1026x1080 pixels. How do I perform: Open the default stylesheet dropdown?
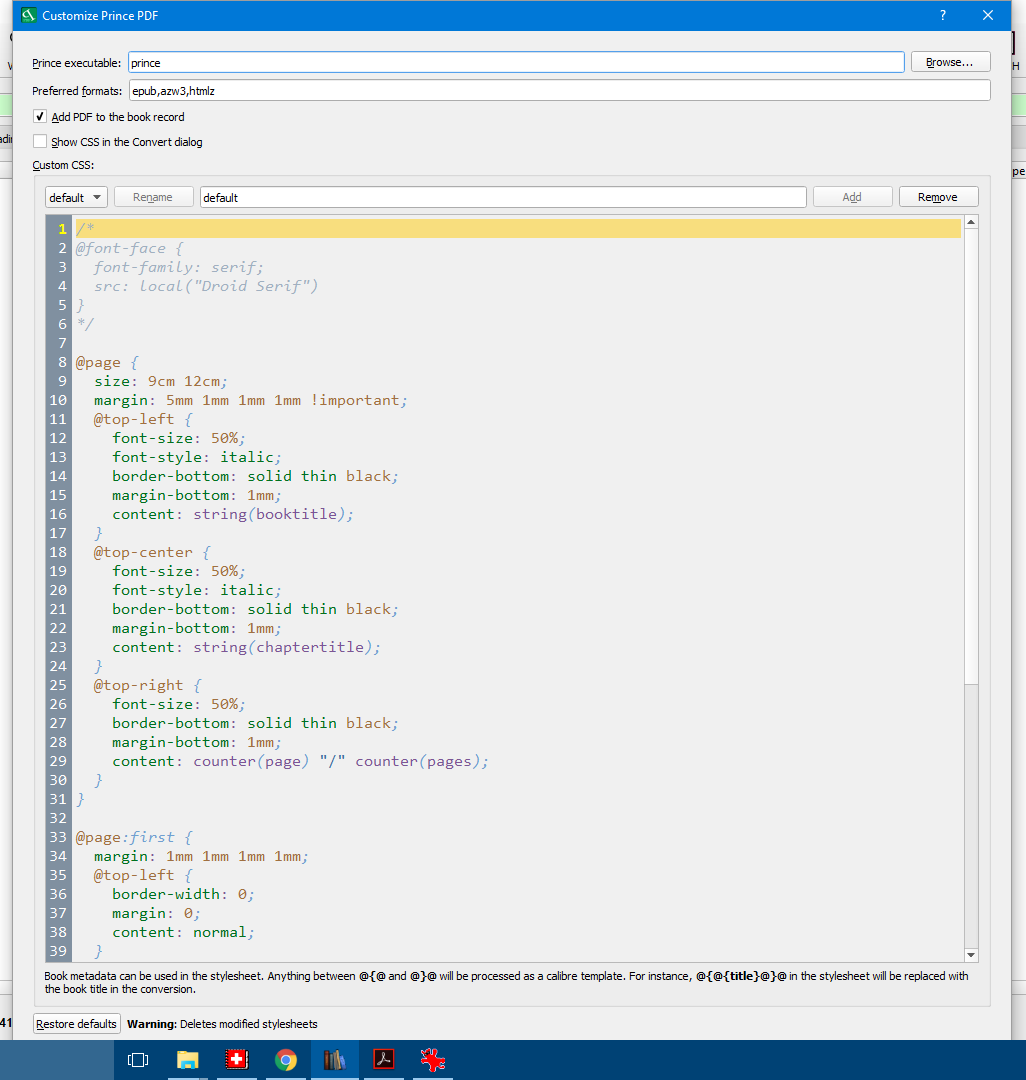click(76, 197)
